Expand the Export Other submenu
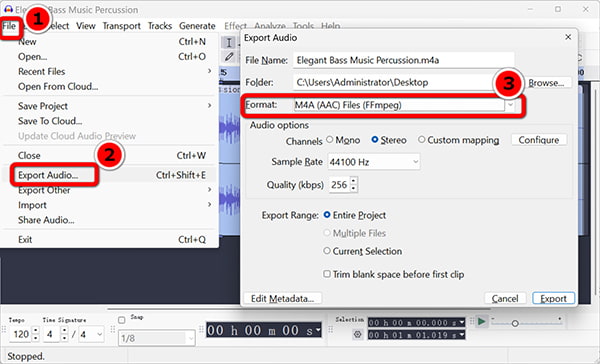 (109, 190)
